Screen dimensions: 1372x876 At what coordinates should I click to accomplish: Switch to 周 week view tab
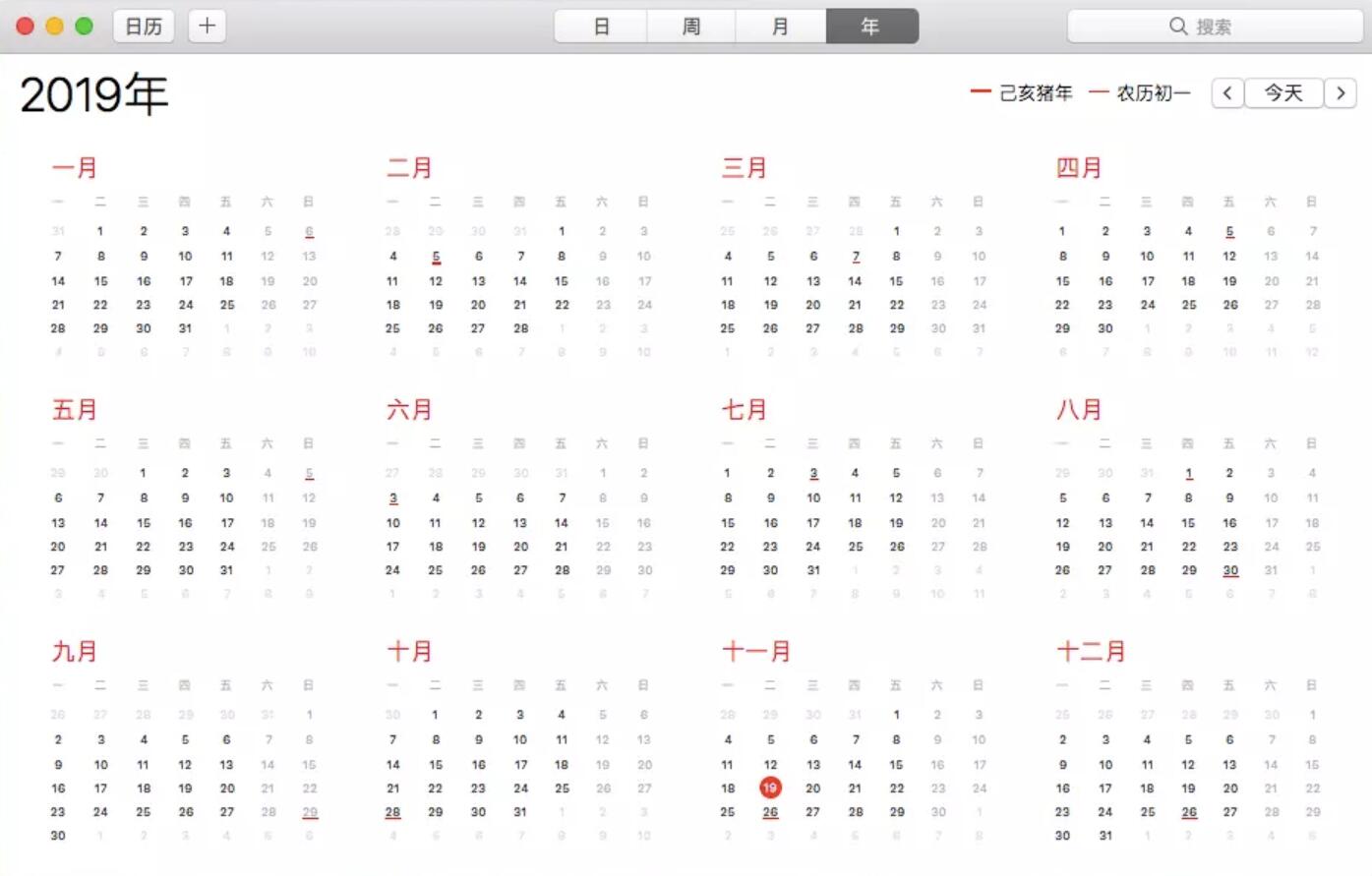[690, 27]
